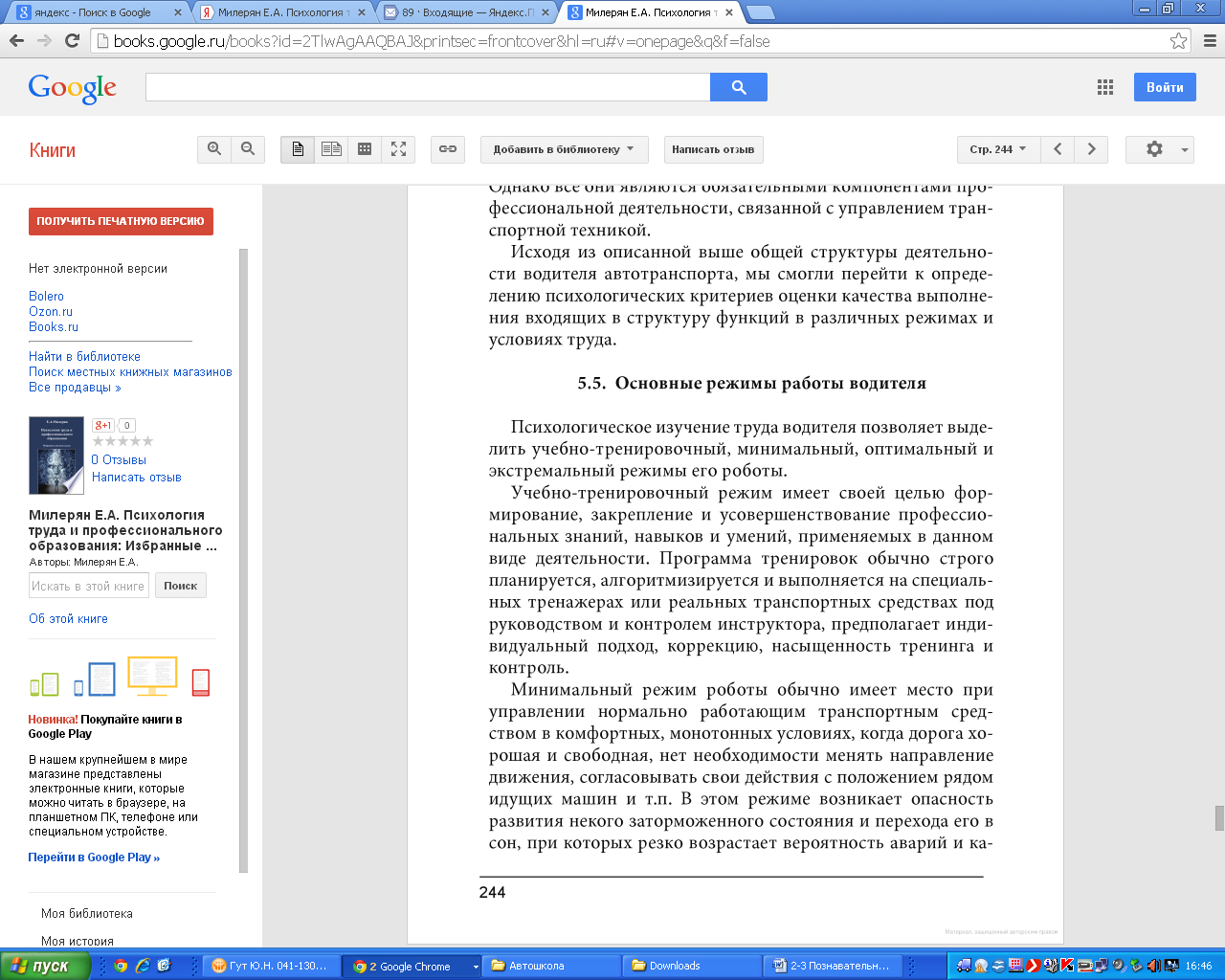Click the blue Войти sign-in button
The width and height of the screenshot is (1225, 980).
coord(1165,87)
